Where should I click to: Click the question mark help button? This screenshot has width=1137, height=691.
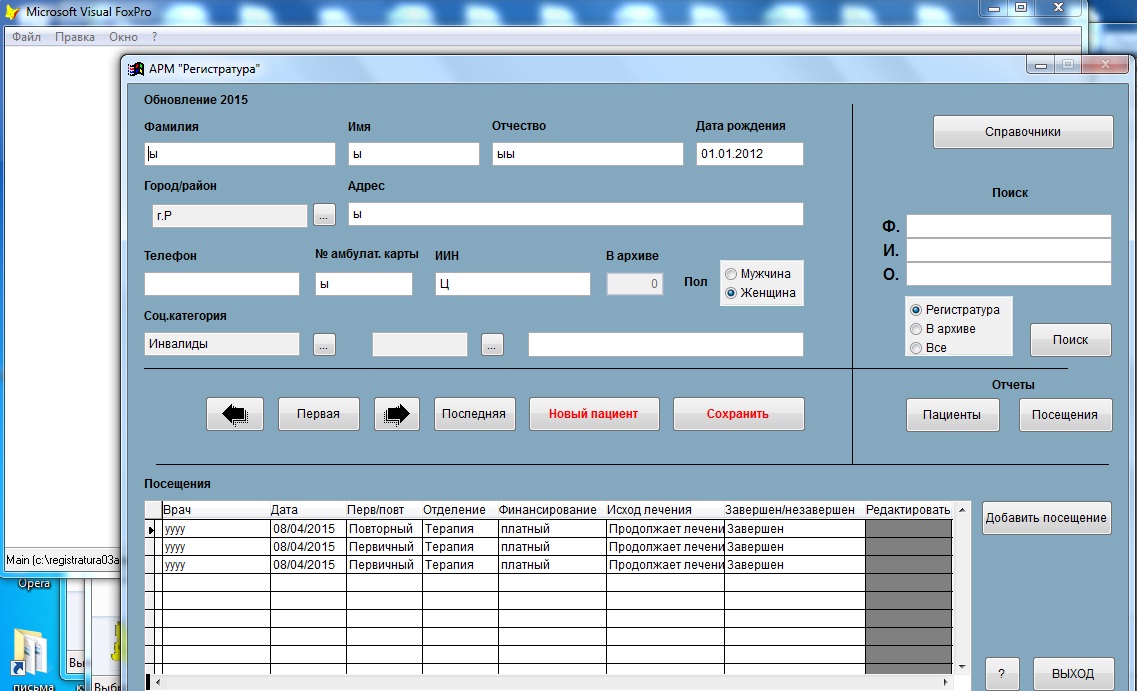1001,674
